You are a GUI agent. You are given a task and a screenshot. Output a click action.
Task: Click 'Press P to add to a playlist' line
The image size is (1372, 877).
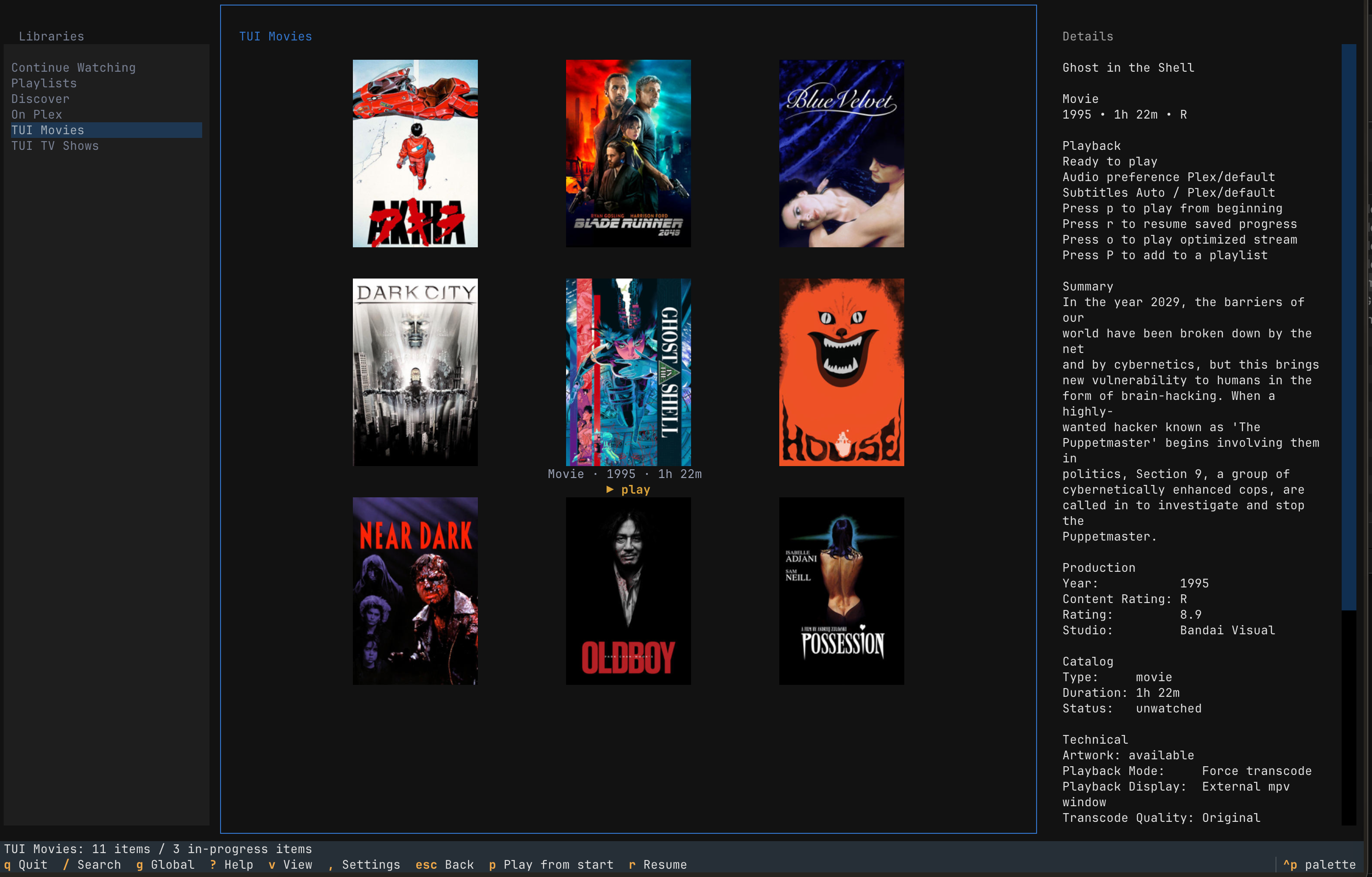[x=1165, y=255]
